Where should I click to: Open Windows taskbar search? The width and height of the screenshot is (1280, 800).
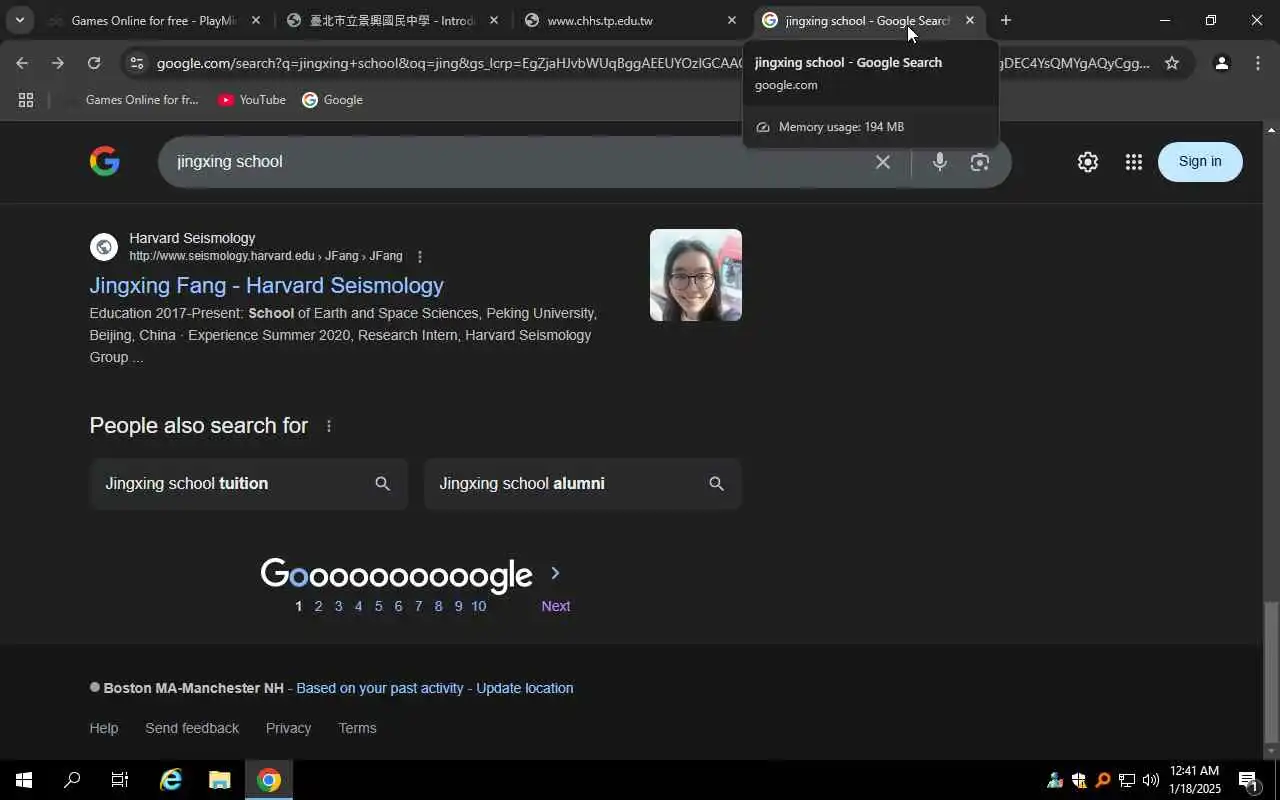tap(72, 780)
